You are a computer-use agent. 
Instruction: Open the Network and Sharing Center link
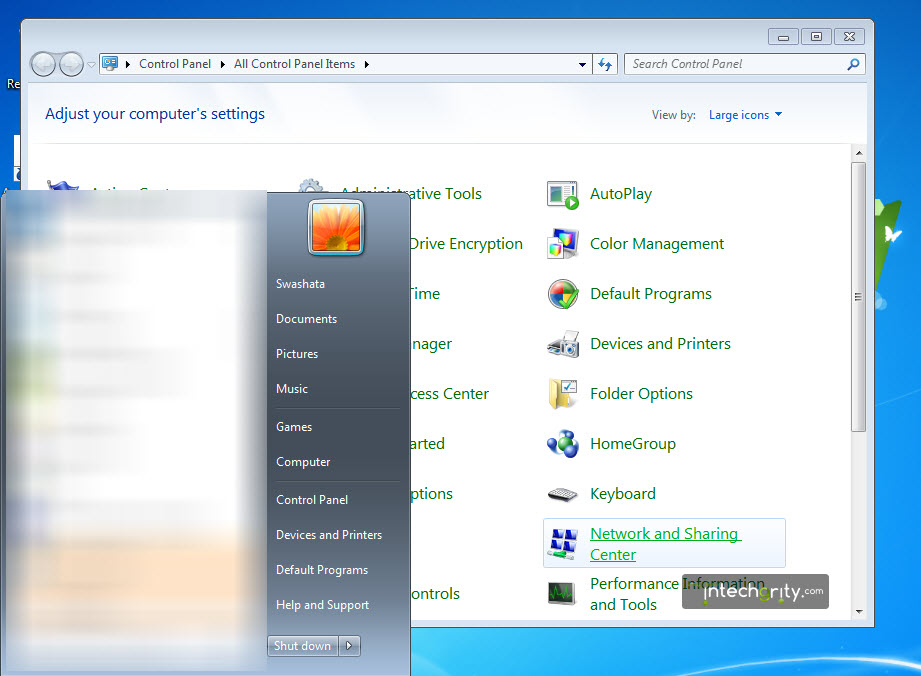665,544
